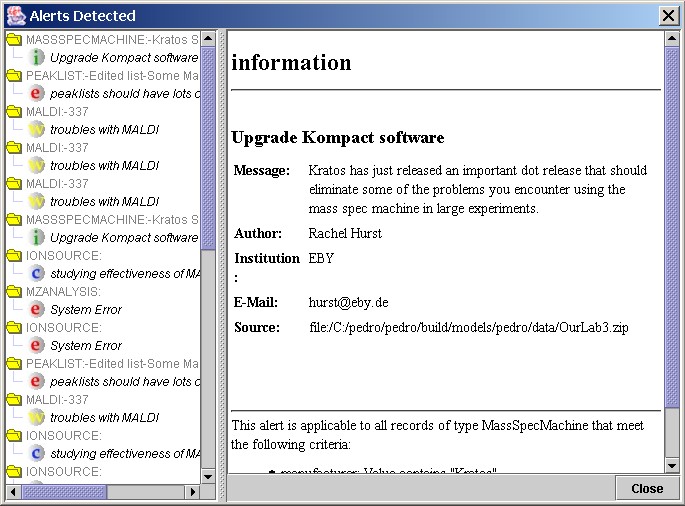Click the alert tree's vertical scrollbar up arrow
The image size is (685, 506).
coord(208,38)
